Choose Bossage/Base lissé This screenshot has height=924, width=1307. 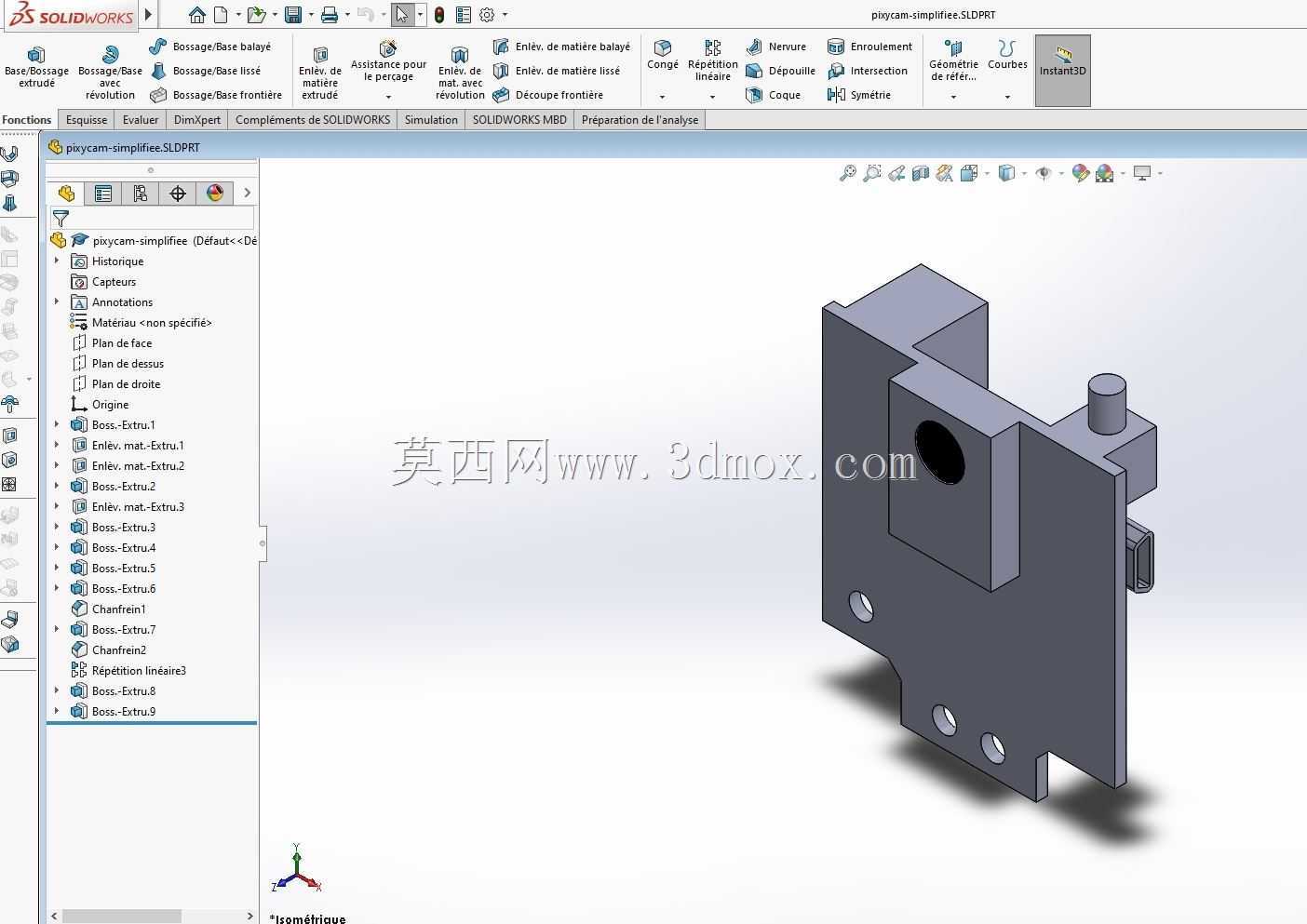tap(206, 71)
